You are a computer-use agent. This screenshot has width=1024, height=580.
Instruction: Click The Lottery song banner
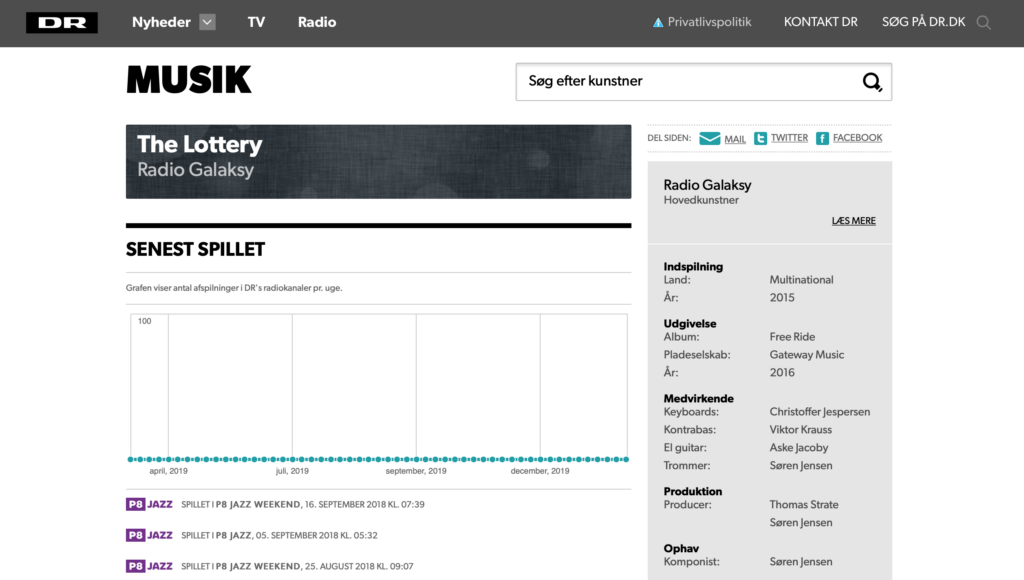click(x=378, y=161)
